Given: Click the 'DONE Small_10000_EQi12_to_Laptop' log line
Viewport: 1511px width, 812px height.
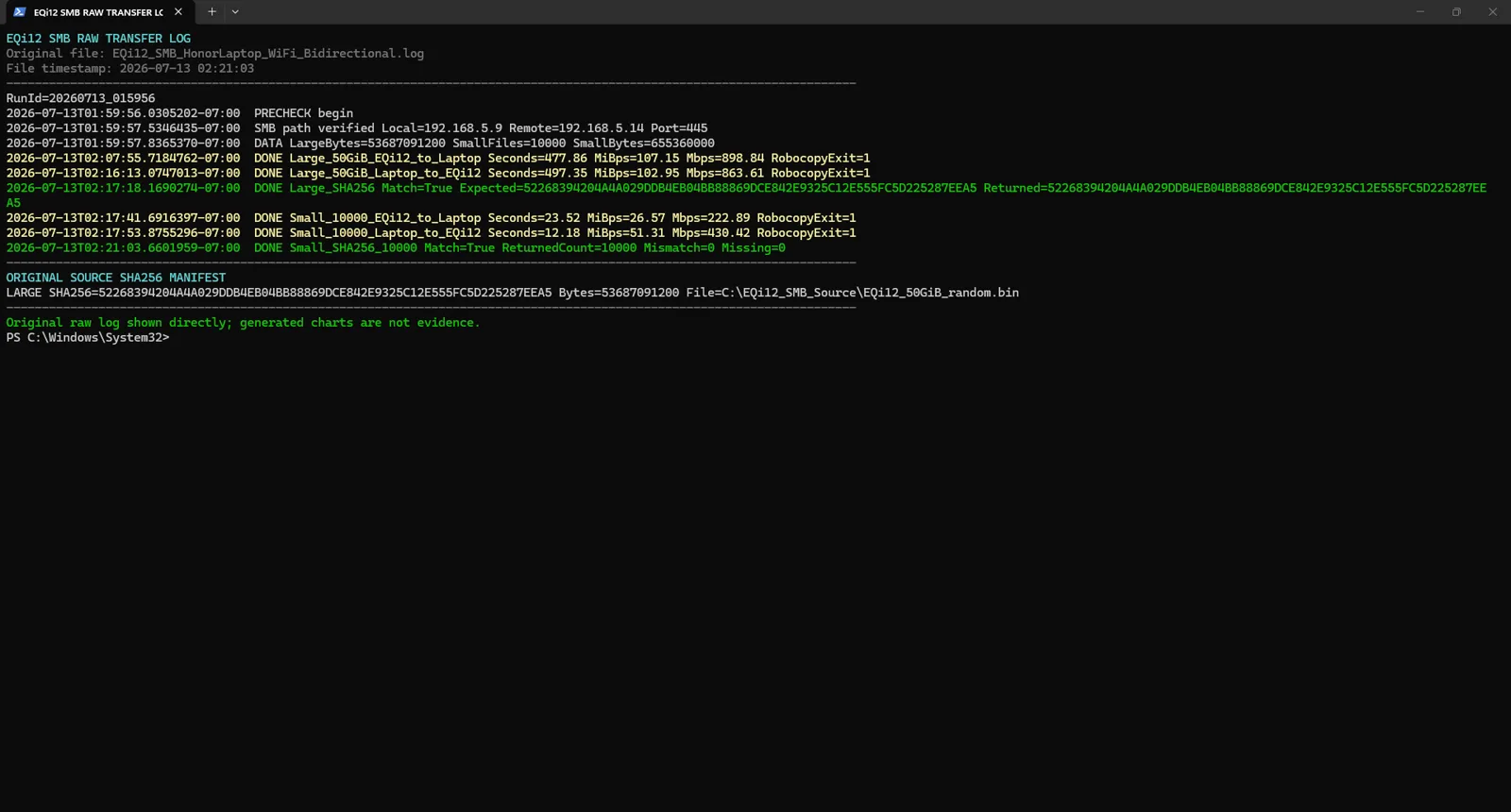Looking at the screenshot, I should pos(432,218).
